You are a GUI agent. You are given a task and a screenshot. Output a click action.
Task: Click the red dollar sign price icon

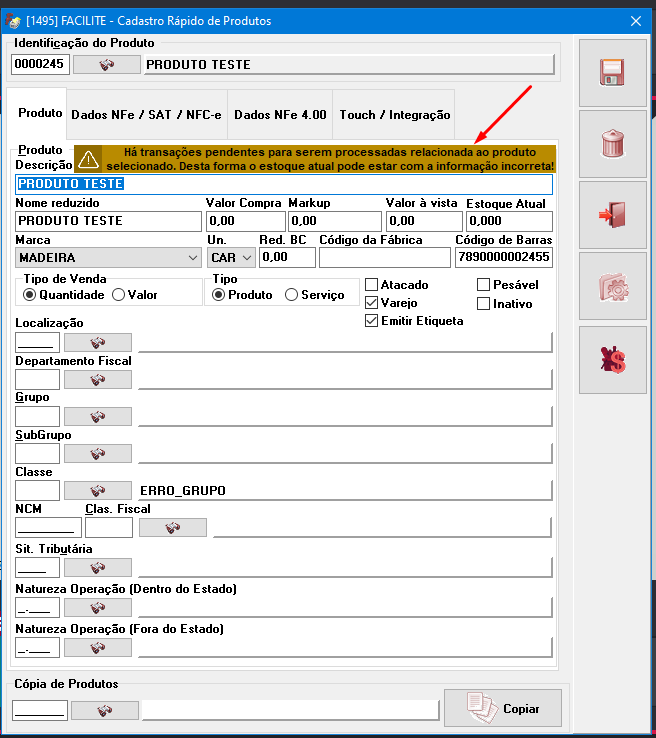[612, 360]
